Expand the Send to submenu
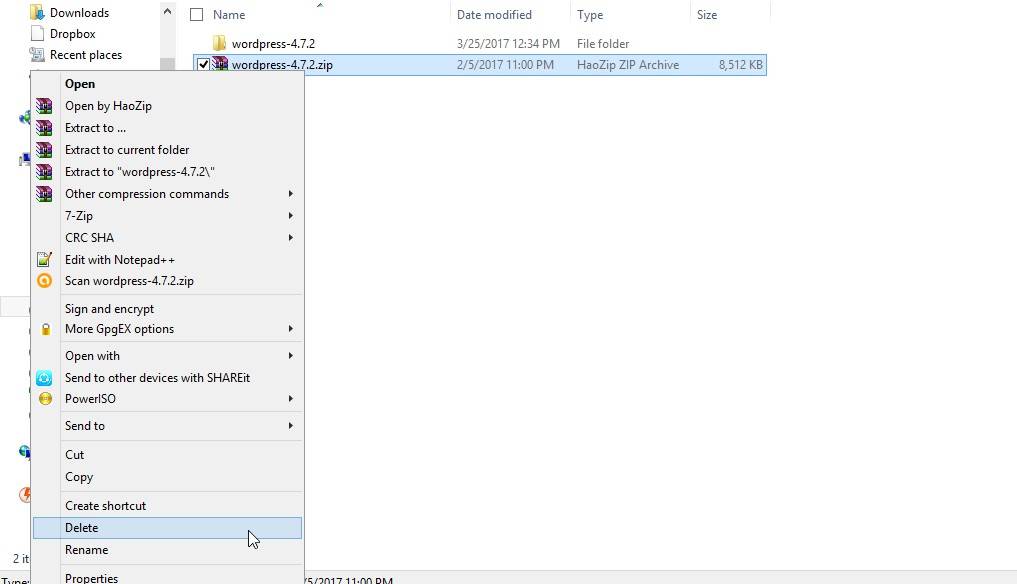This screenshot has width=1017, height=584. 84,425
